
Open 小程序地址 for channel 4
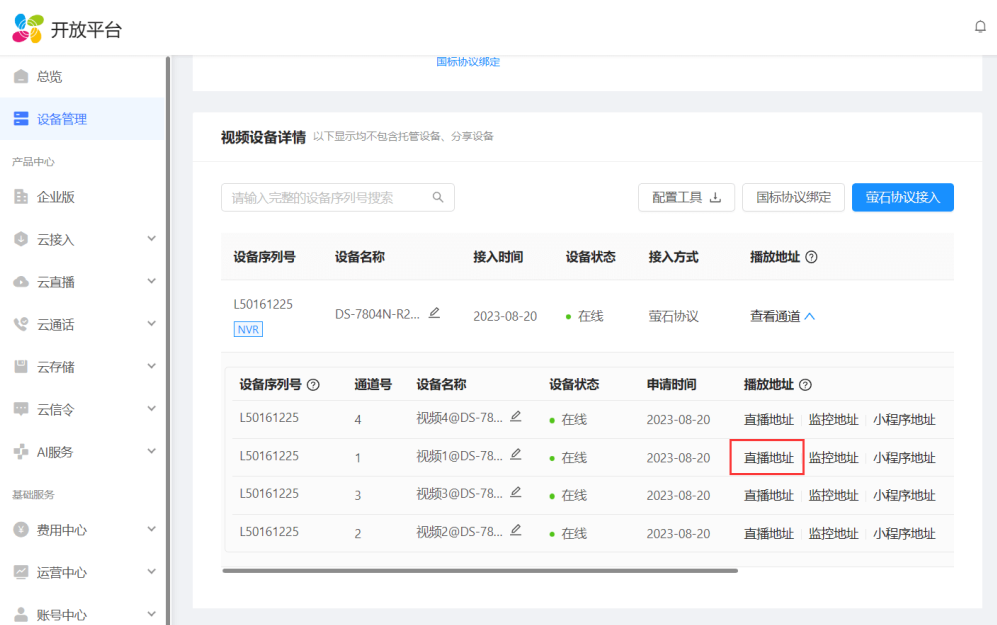pyautogui.click(x=904, y=420)
